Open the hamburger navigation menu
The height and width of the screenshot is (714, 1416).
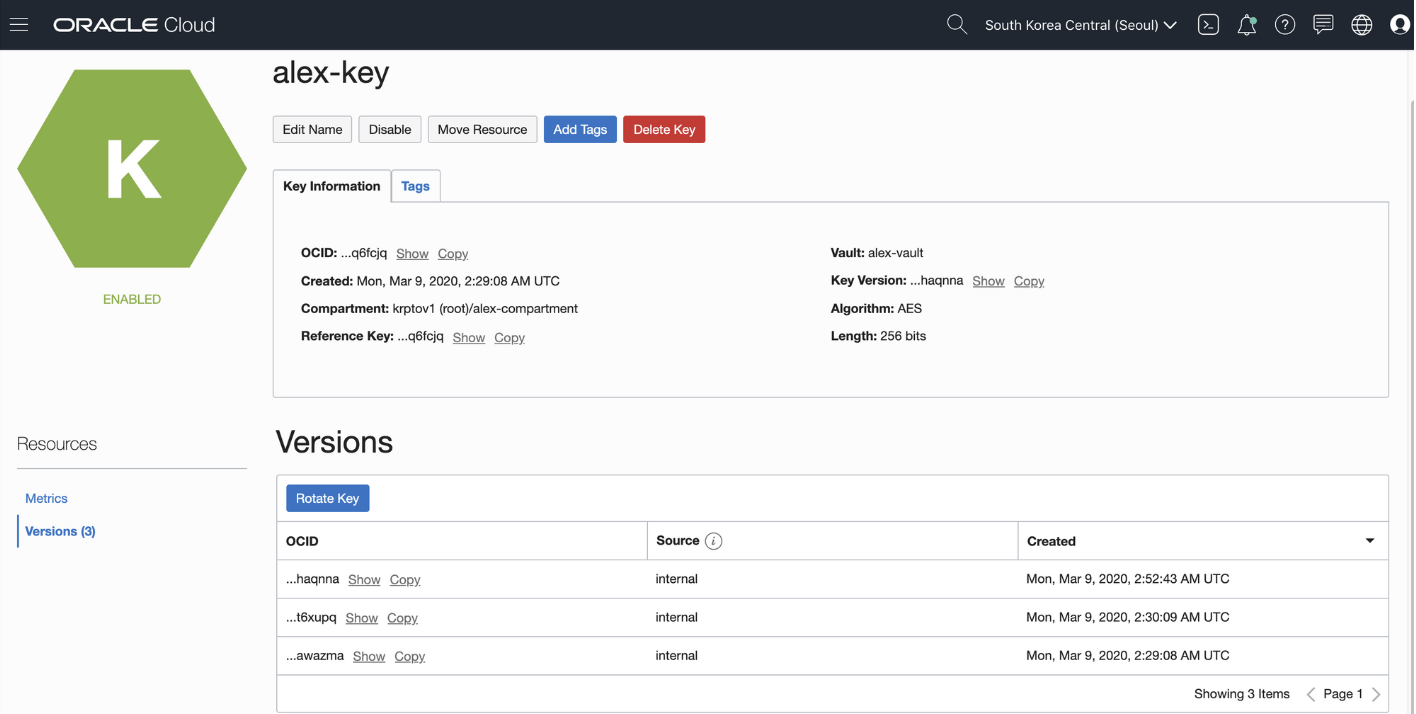18,25
